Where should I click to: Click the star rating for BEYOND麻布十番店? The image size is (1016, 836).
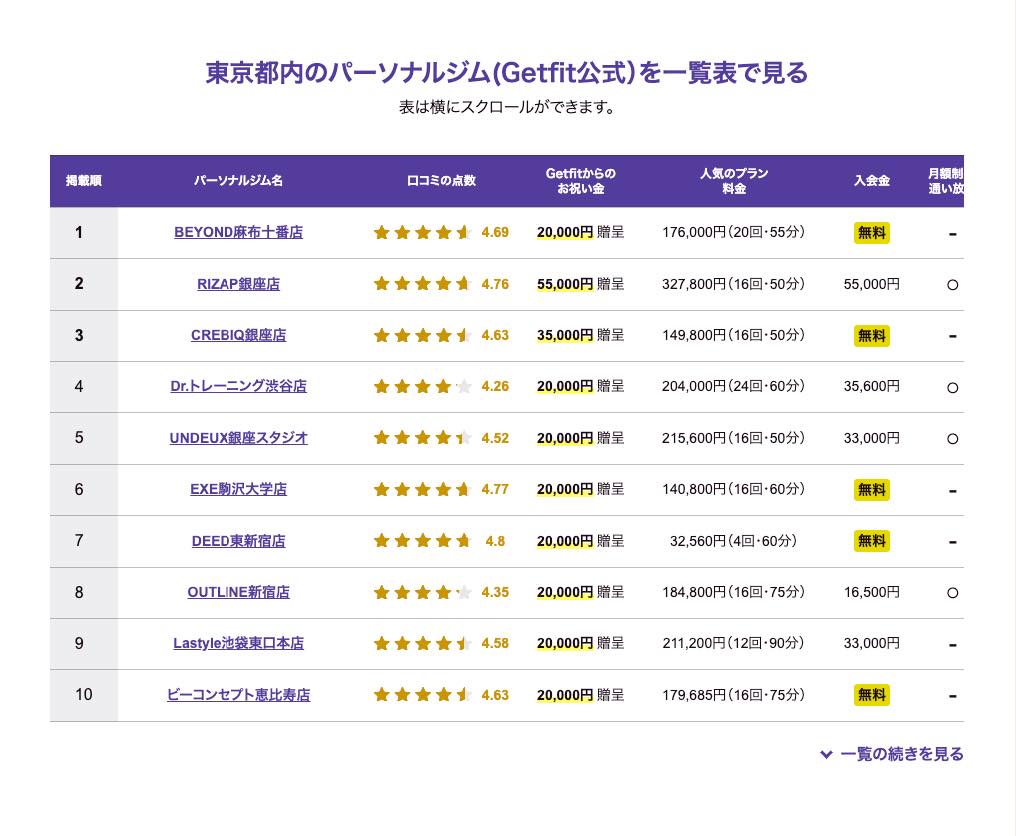[422, 232]
